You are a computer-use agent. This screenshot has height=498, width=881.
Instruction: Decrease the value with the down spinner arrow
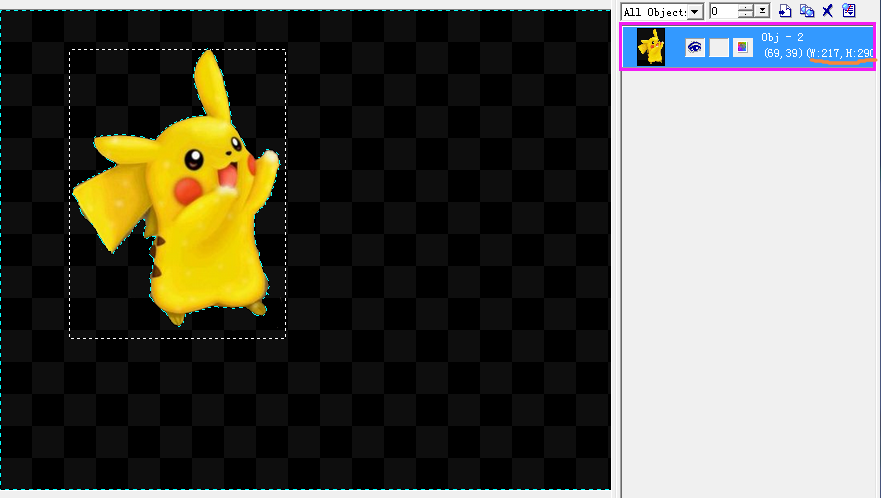[746, 15]
